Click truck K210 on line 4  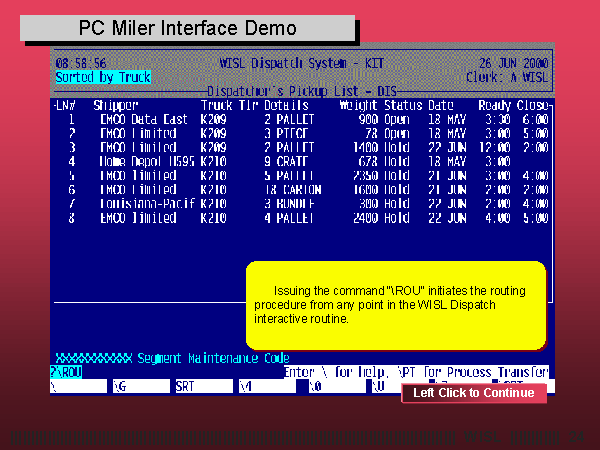click(x=214, y=161)
